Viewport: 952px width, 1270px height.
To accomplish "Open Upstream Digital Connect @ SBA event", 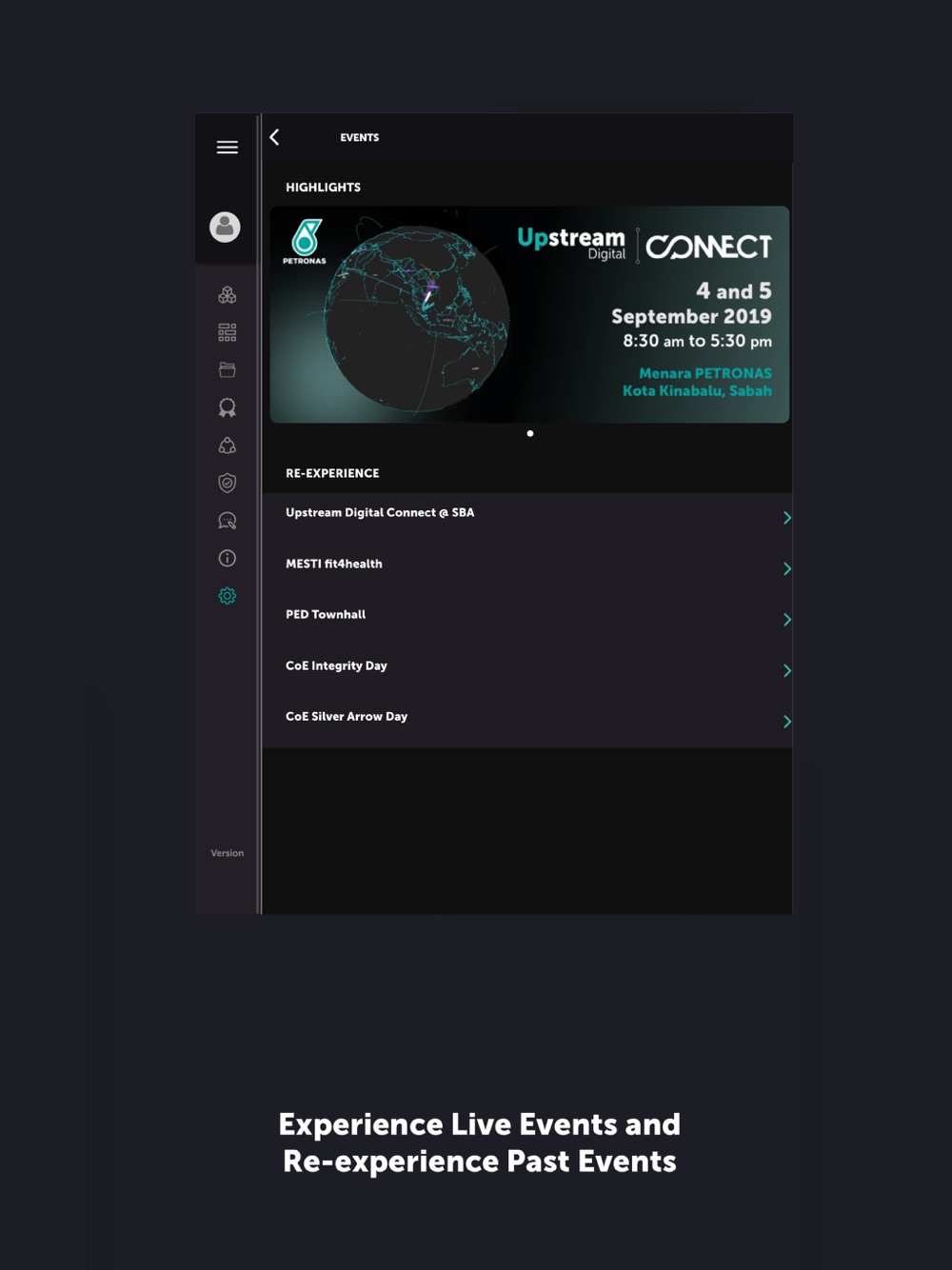I will pos(527,518).
